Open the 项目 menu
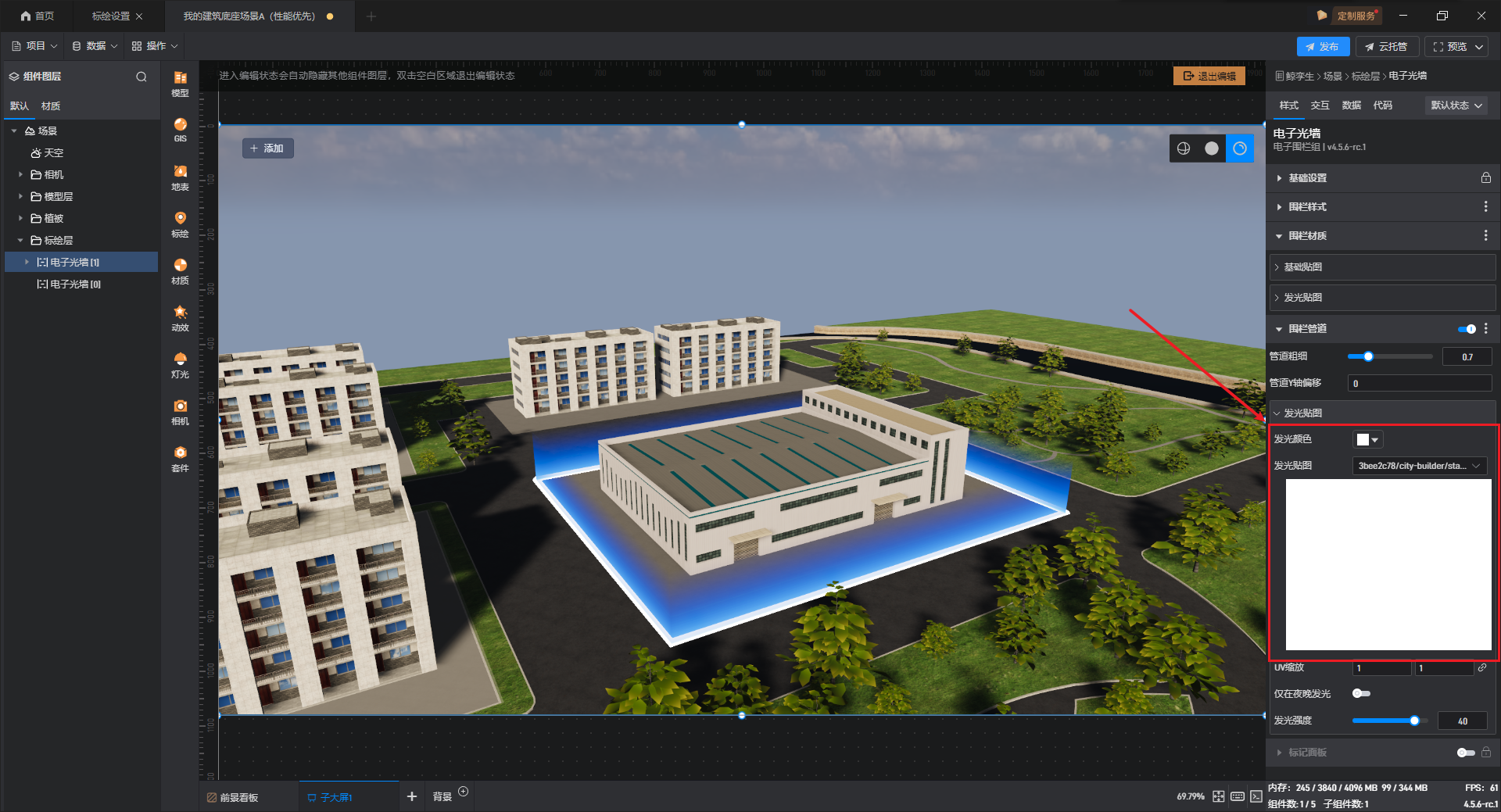 [34, 46]
